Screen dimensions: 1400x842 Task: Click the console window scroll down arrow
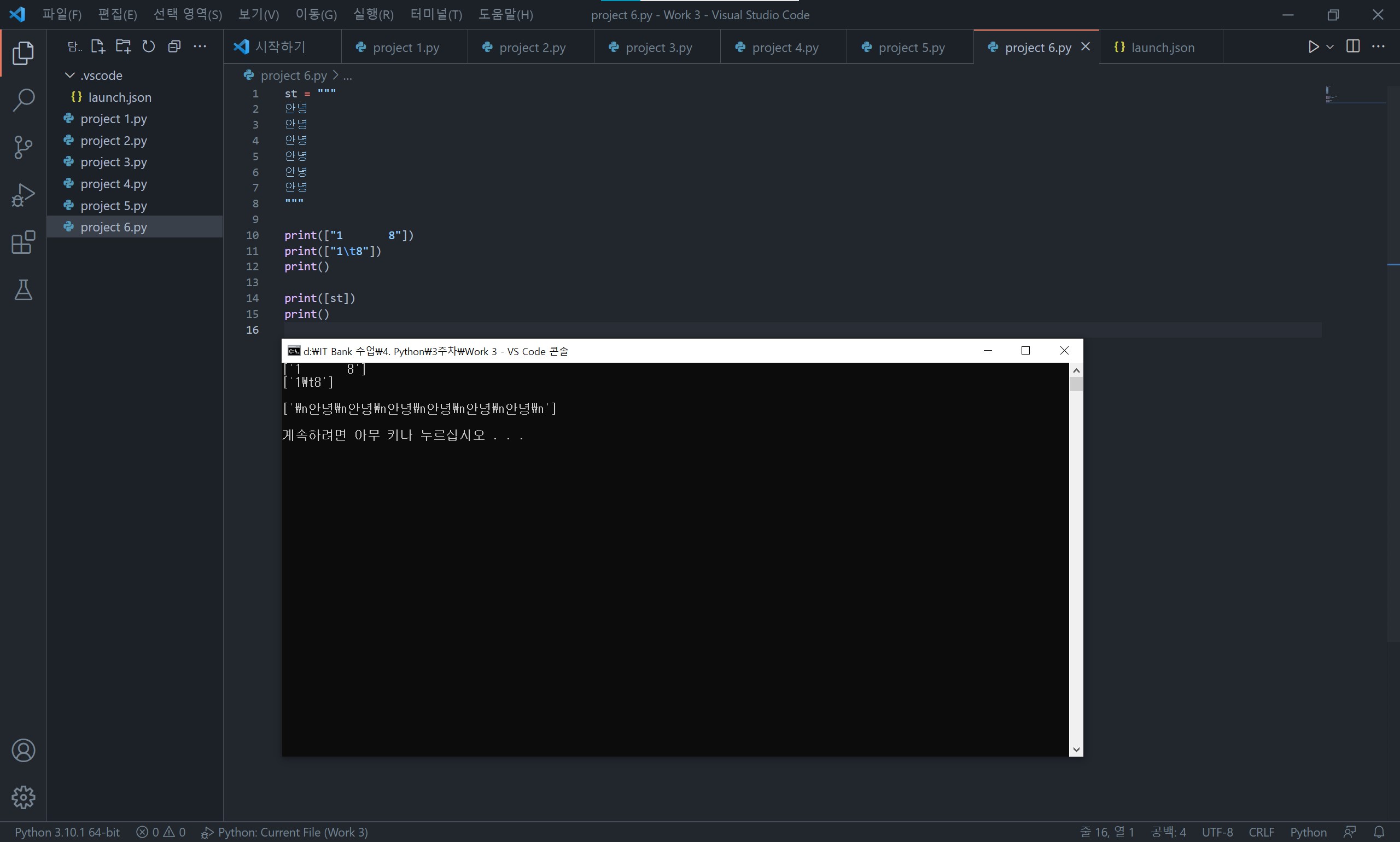click(1076, 750)
